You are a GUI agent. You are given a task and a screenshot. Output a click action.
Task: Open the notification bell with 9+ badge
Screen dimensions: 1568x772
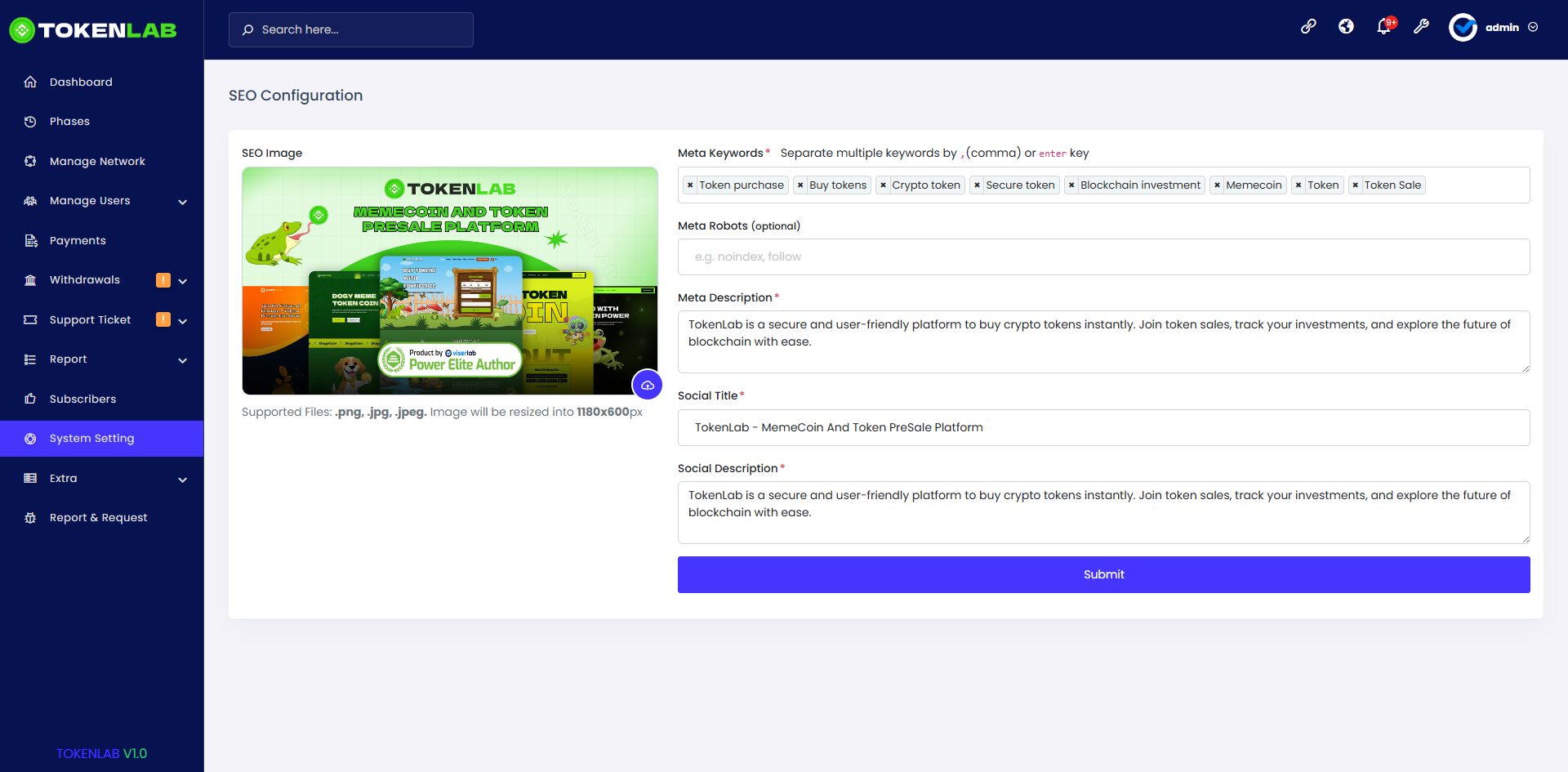tap(1383, 26)
